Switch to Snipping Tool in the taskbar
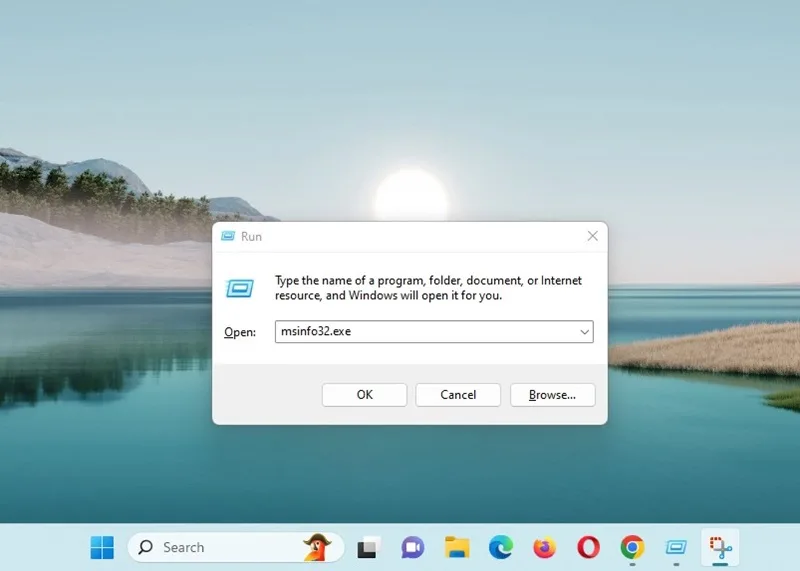This screenshot has height=571, width=800. coord(720,548)
